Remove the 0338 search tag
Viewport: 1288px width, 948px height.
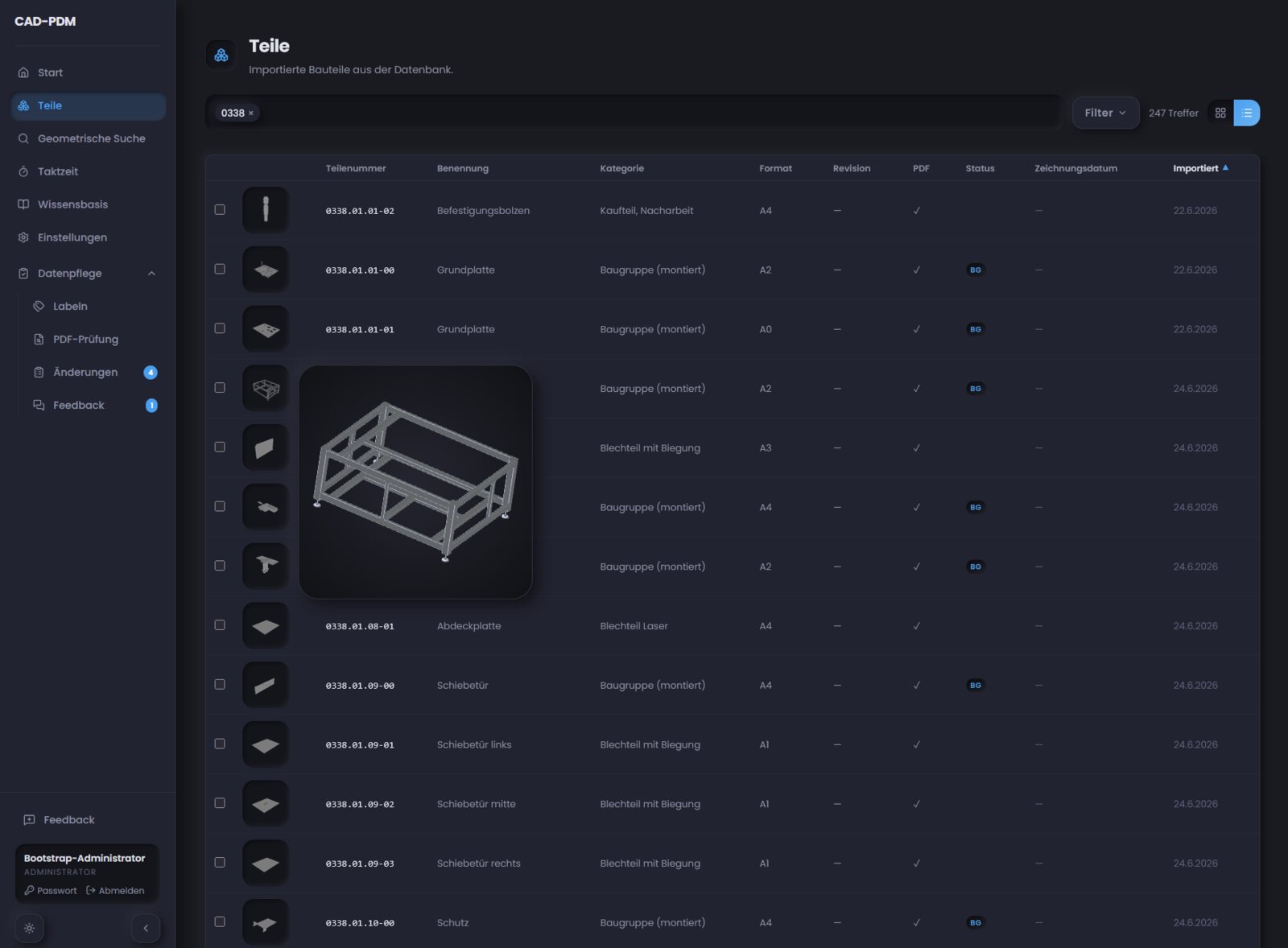(x=251, y=113)
